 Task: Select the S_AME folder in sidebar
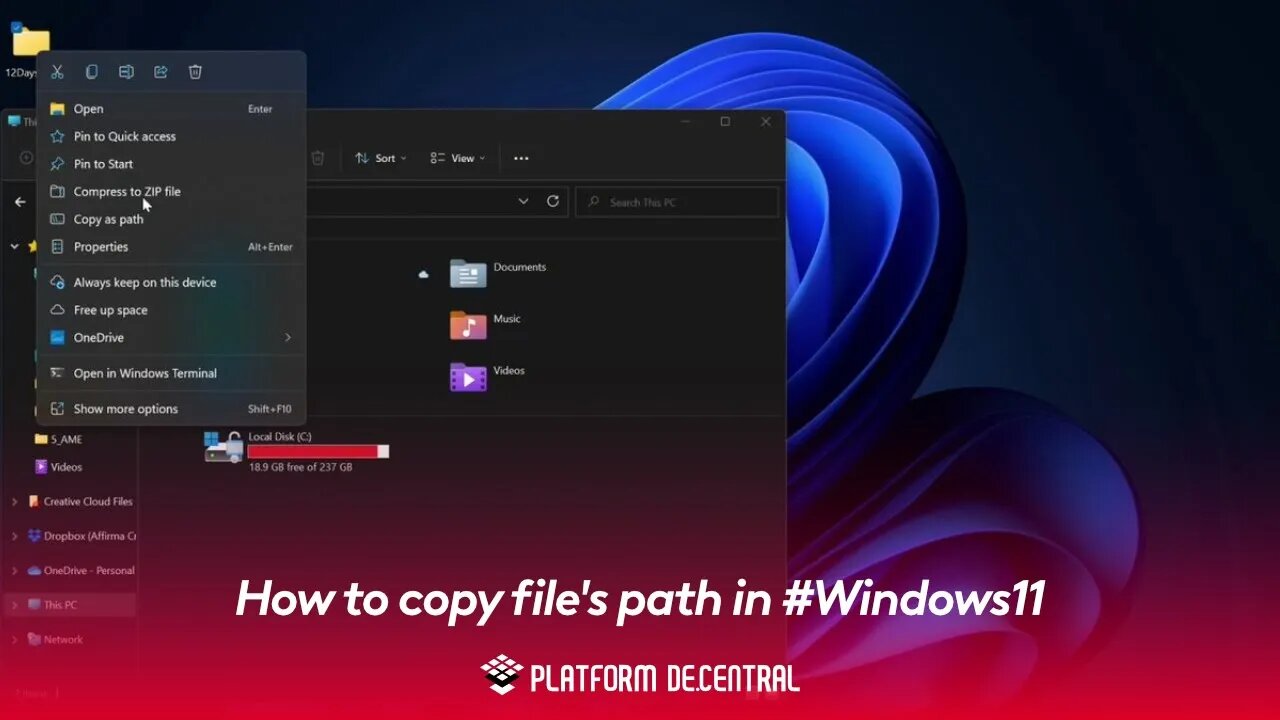click(x=59, y=439)
